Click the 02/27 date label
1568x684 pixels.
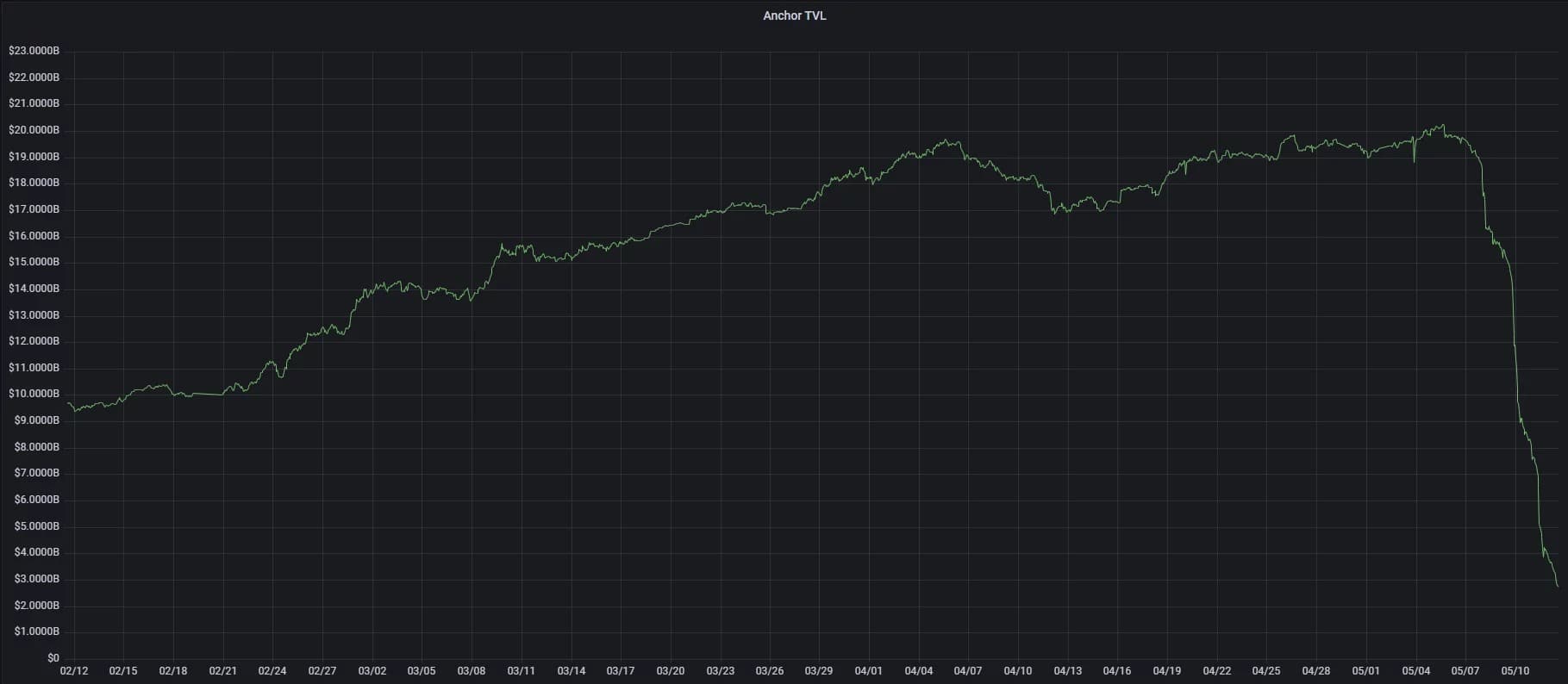[x=322, y=671]
